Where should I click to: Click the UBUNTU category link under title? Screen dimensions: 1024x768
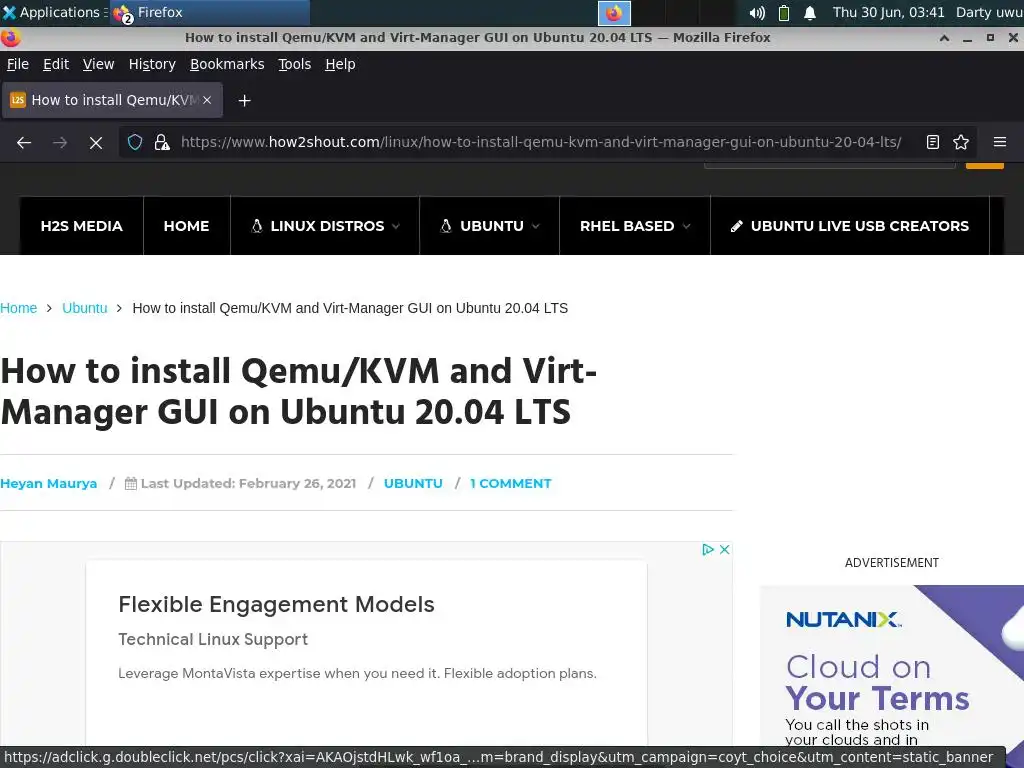click(x=413, y=484)
